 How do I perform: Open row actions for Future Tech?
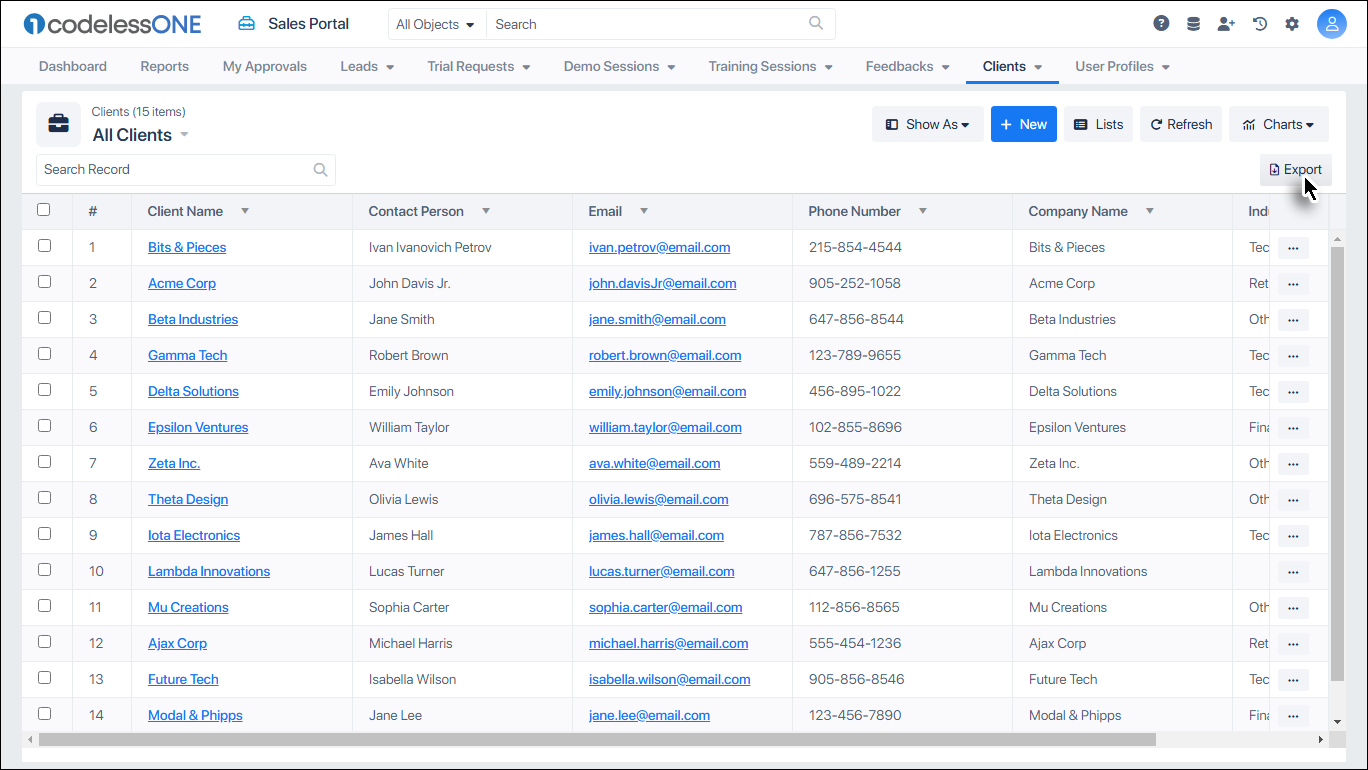(1293, 680)
